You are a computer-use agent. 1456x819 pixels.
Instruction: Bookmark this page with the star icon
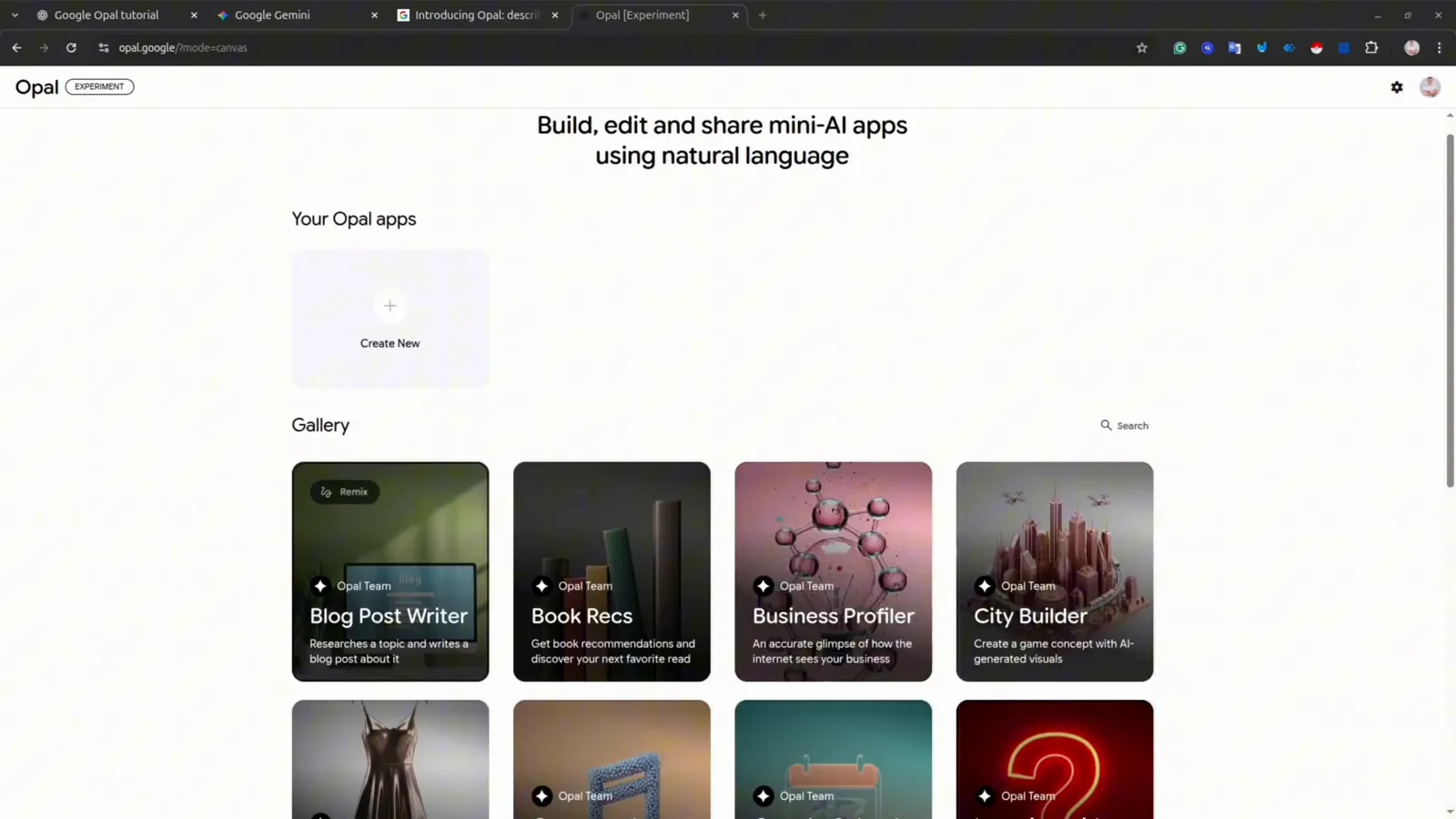[1142, 48]
